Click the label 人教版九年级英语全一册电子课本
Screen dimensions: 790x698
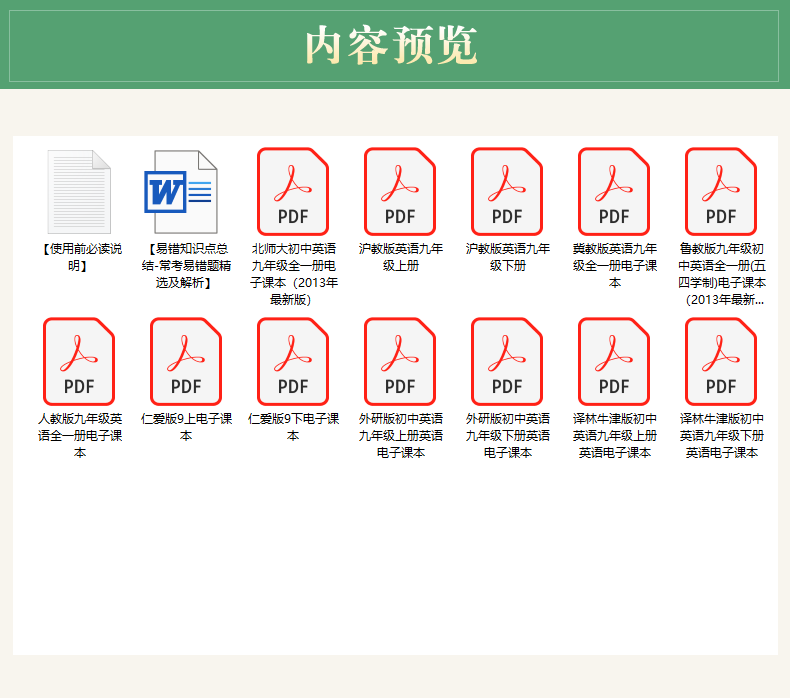(80, 435)
